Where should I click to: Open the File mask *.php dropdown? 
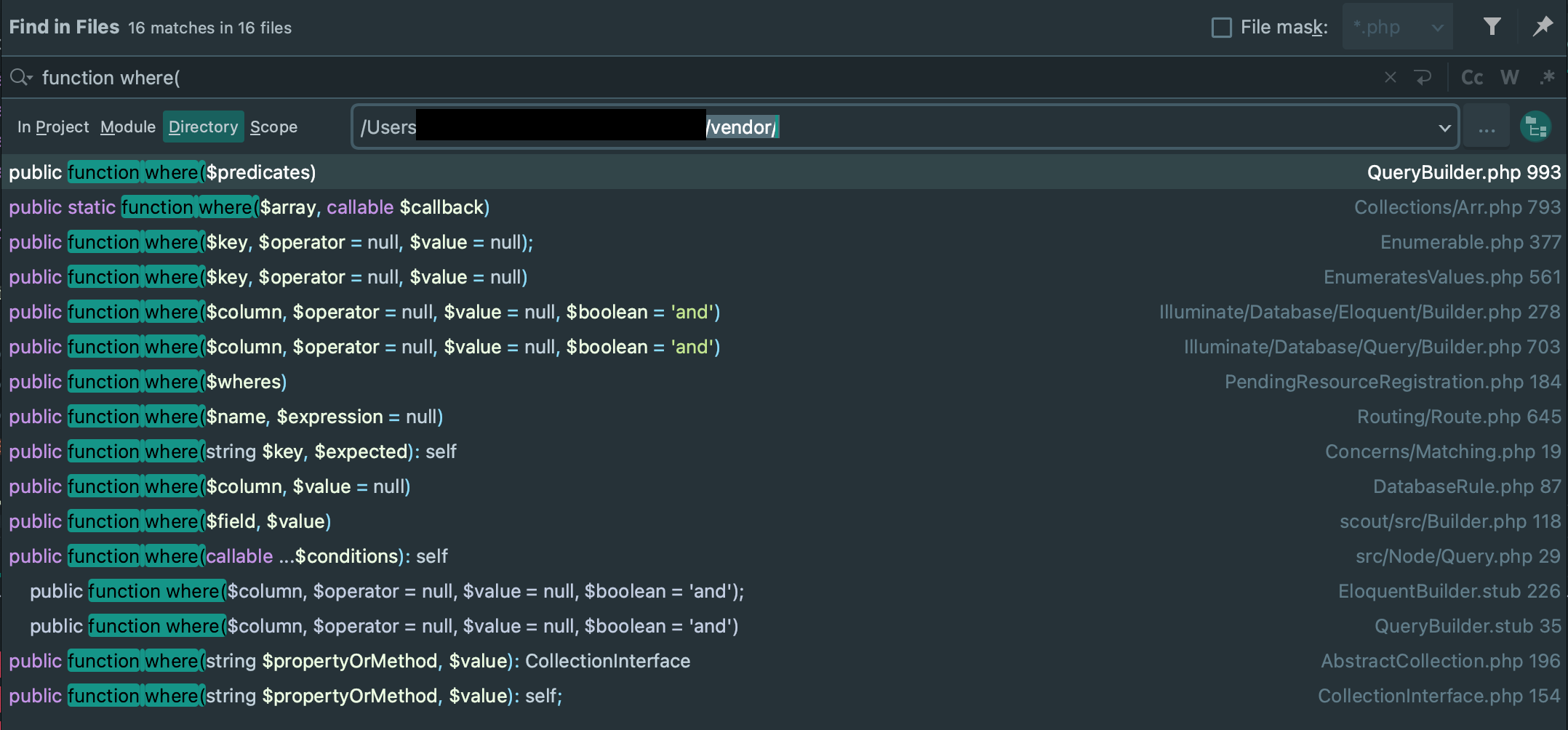pos(1397,27)
